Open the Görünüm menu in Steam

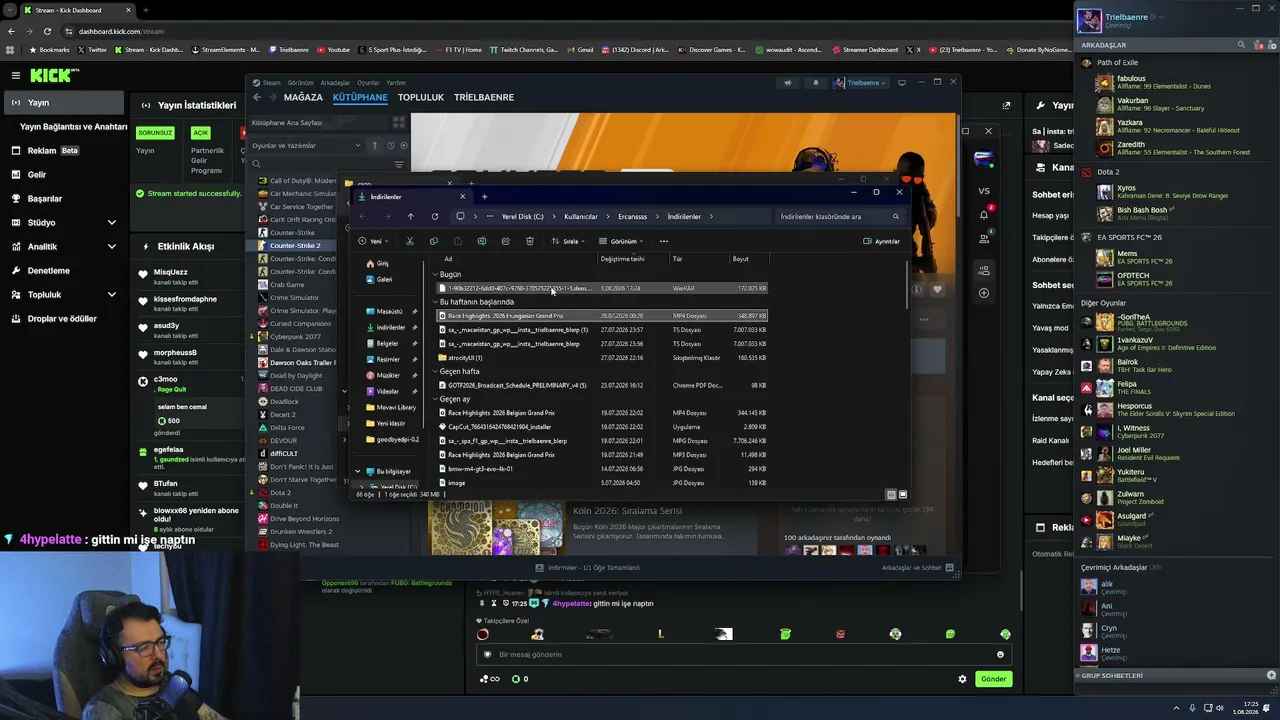click(x=300, y=83)
